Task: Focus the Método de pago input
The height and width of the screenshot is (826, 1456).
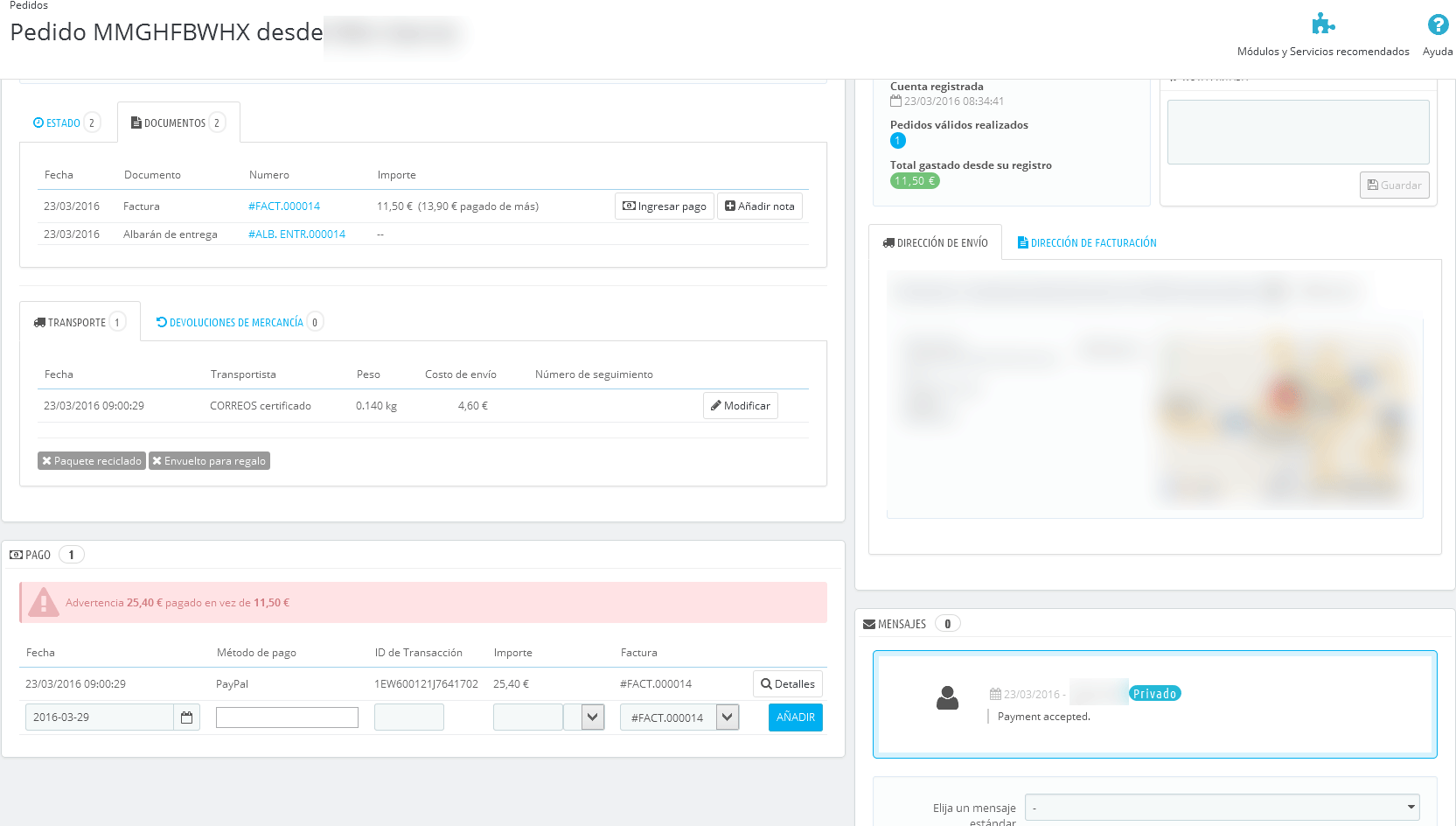Action: click(287, 717)
